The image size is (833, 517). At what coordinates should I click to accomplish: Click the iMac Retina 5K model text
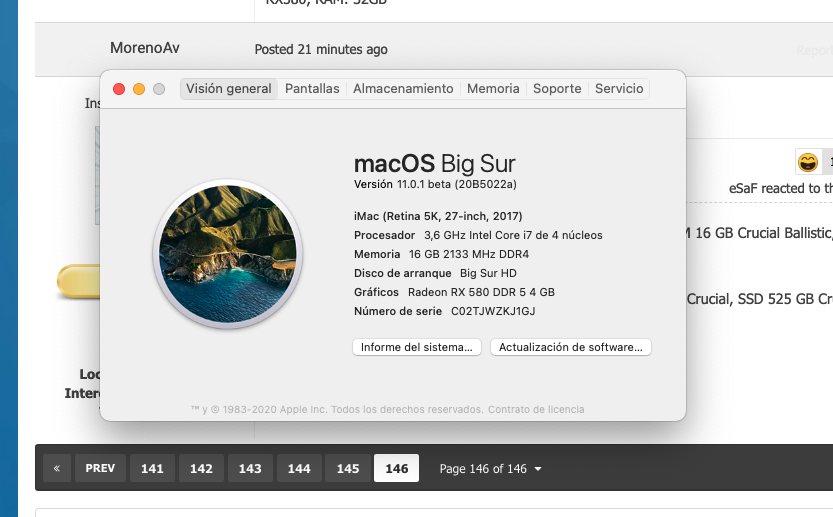coord(438,216)
